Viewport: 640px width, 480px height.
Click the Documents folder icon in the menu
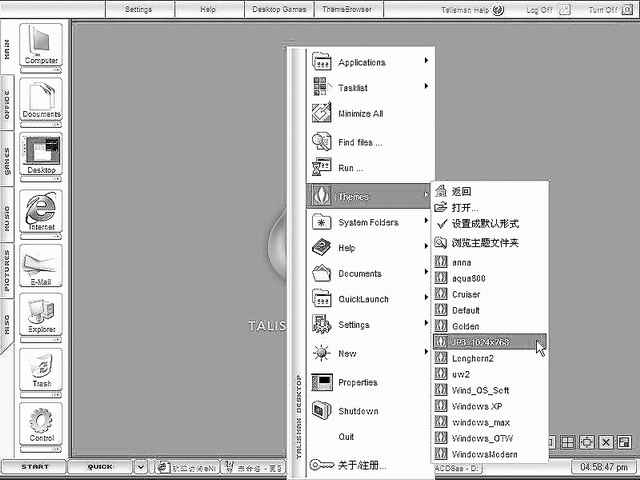tap(322, 273)
